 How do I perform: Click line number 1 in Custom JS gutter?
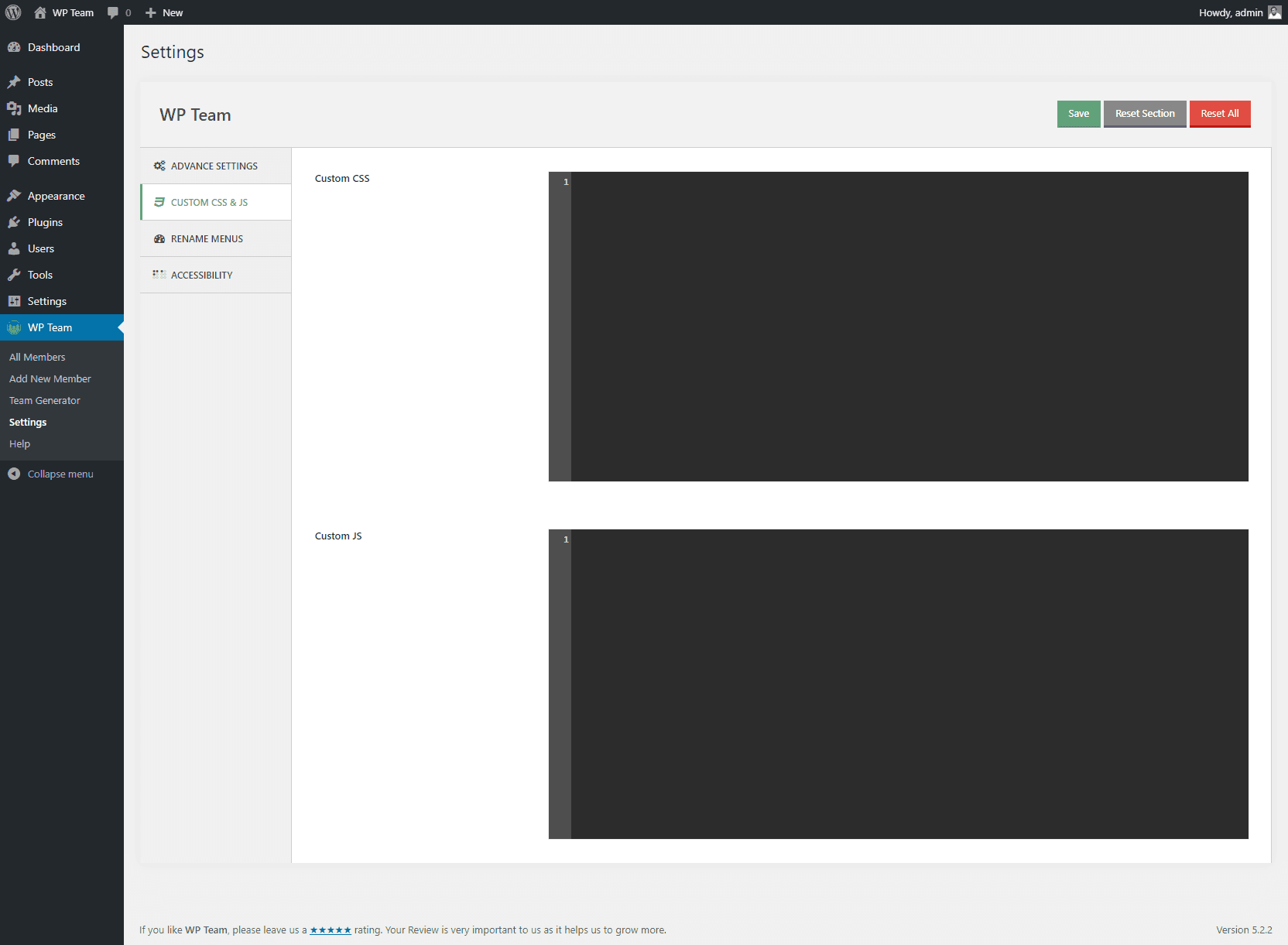coord(566,539)
